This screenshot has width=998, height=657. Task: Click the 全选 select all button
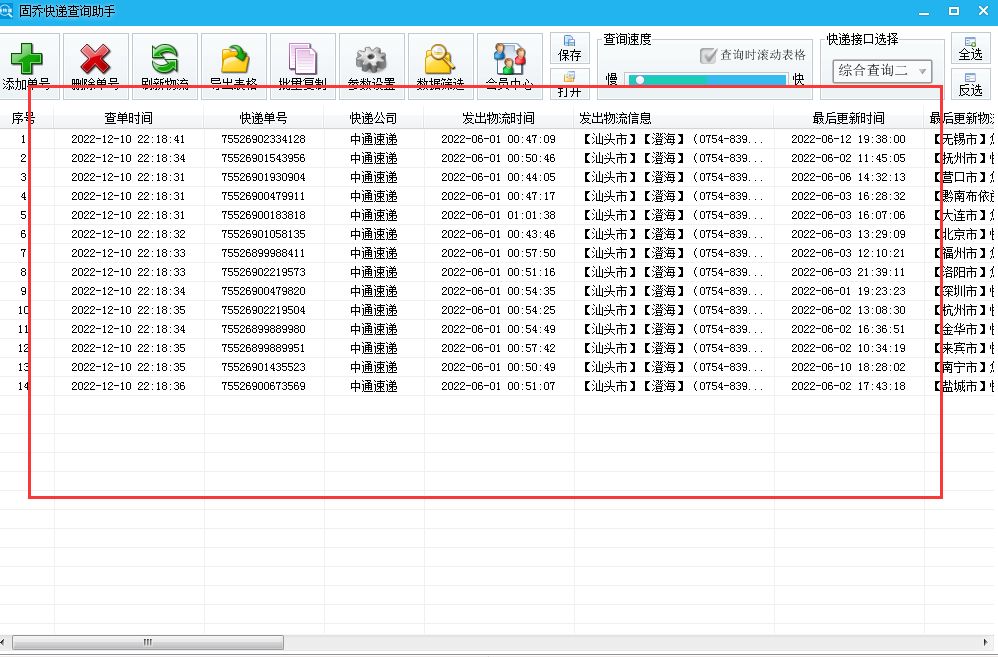click(x=971, y=50)
